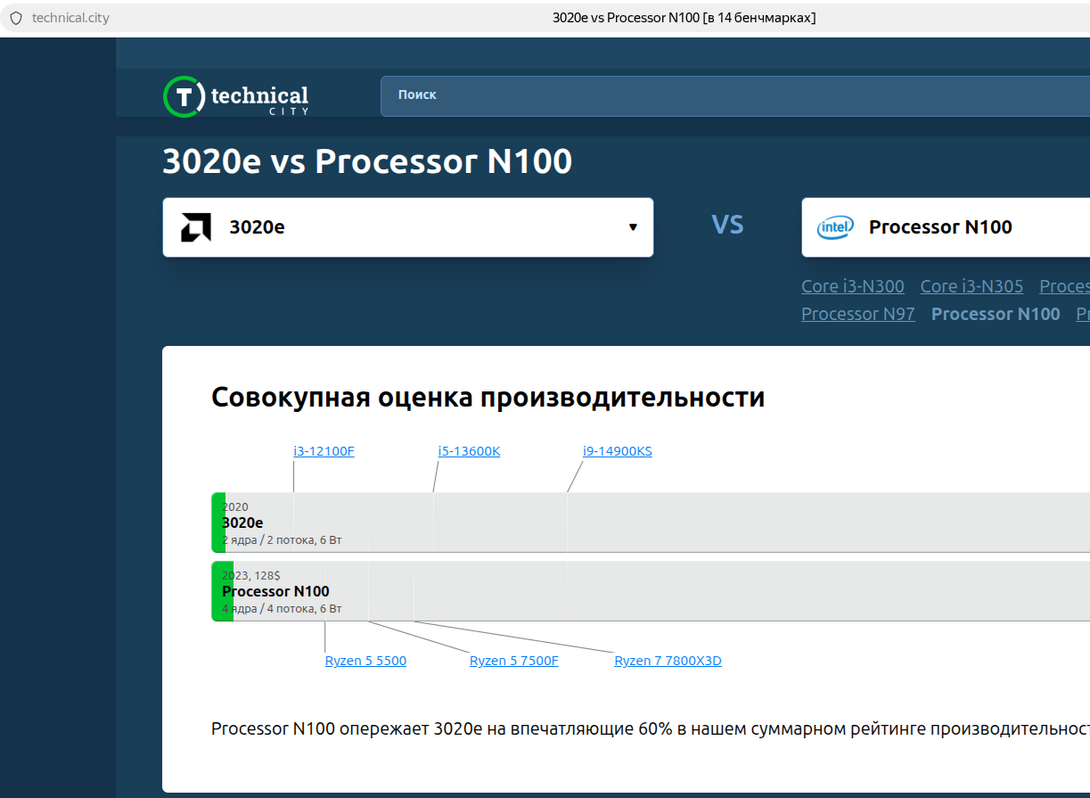Screen dimensions: 1090x798
Task: Click the Processor N100 bar label text
Action: coord(275,592)
